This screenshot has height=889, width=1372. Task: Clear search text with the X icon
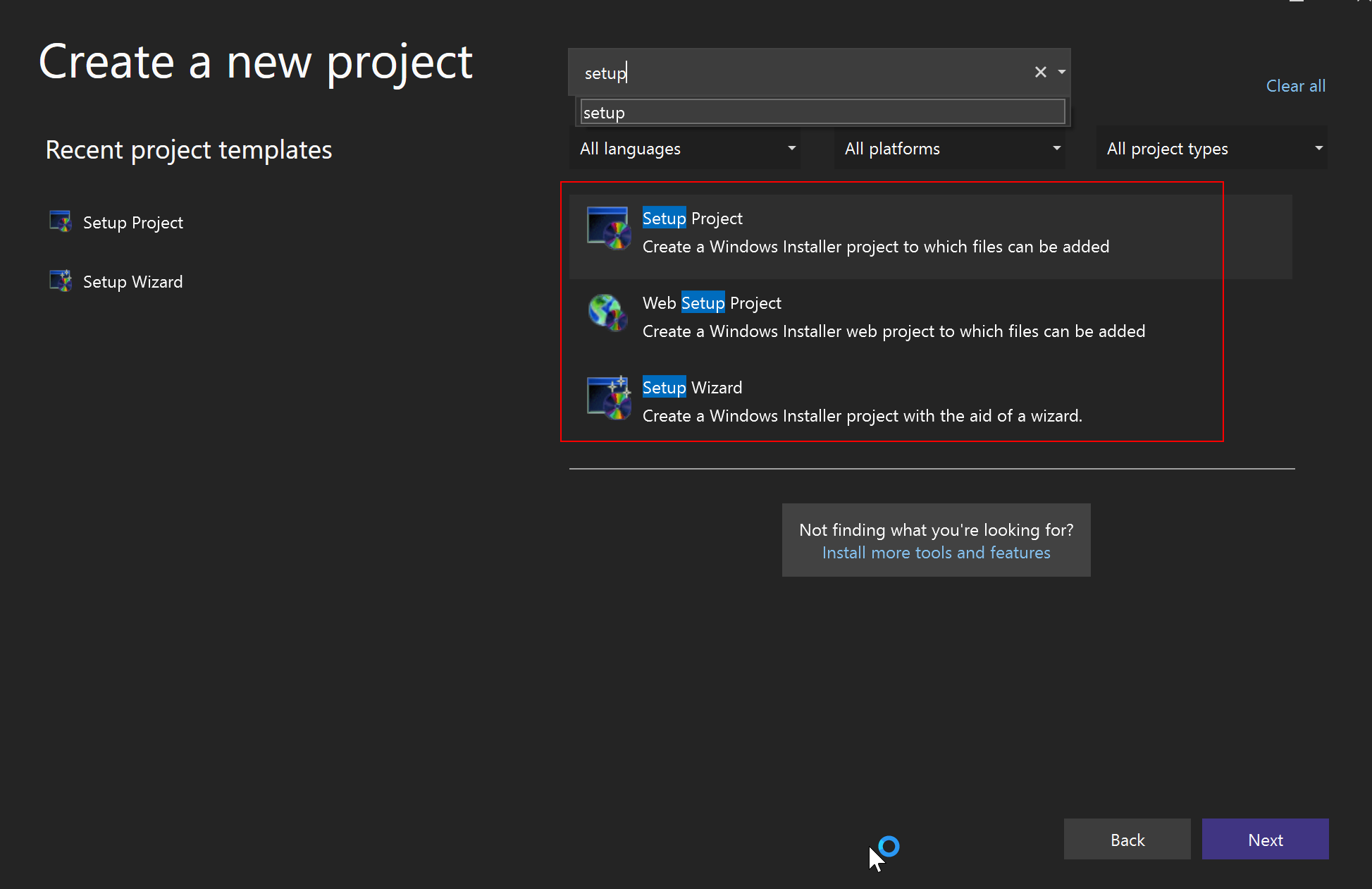(x=1040, y=72)
